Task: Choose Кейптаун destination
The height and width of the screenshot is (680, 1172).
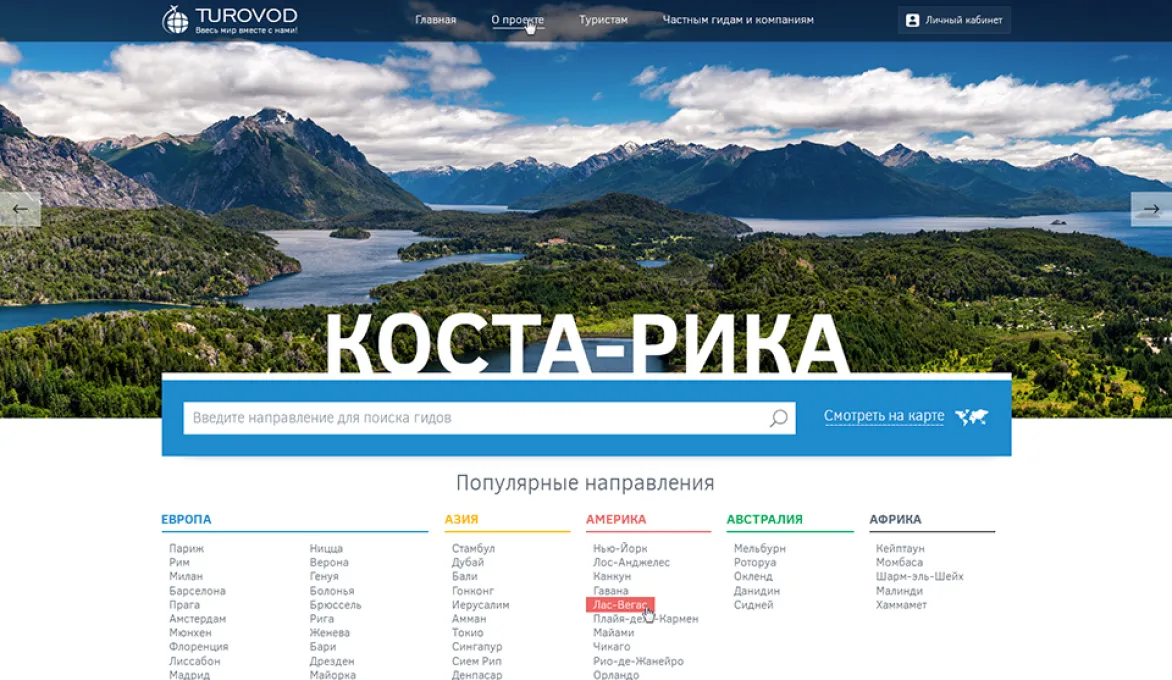Action: click(x=900, y=548)
